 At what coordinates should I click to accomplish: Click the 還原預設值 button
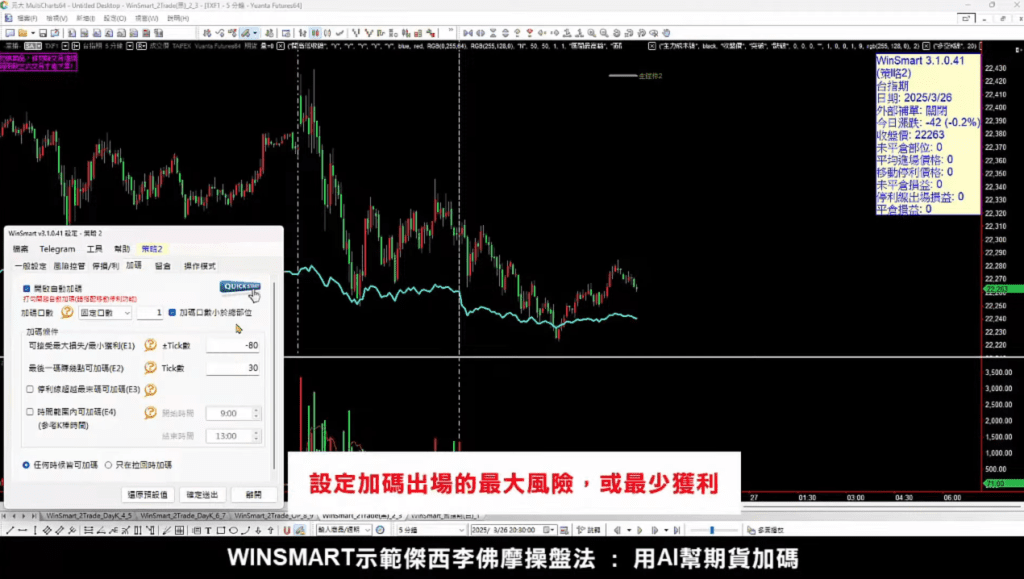[147, 494]
